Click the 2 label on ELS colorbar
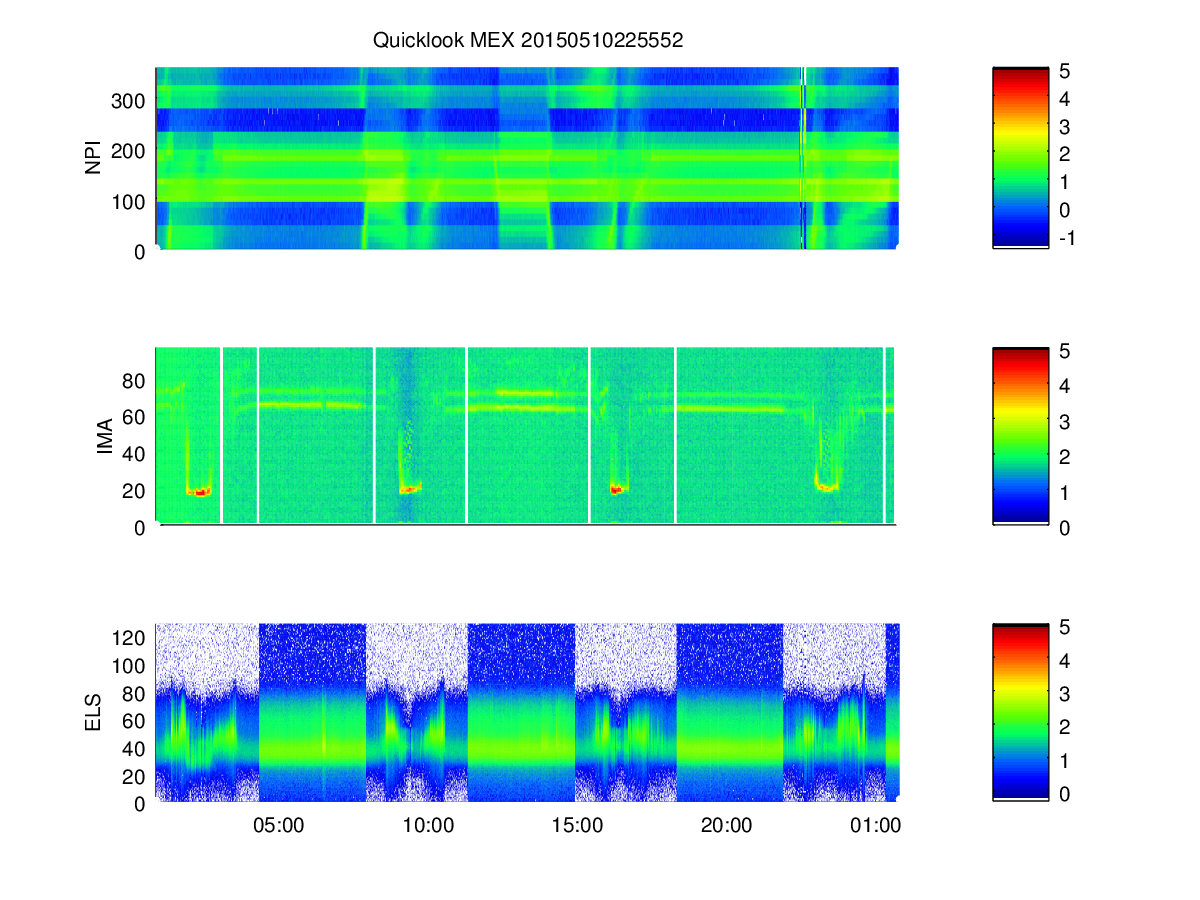 coord(1066,727)
